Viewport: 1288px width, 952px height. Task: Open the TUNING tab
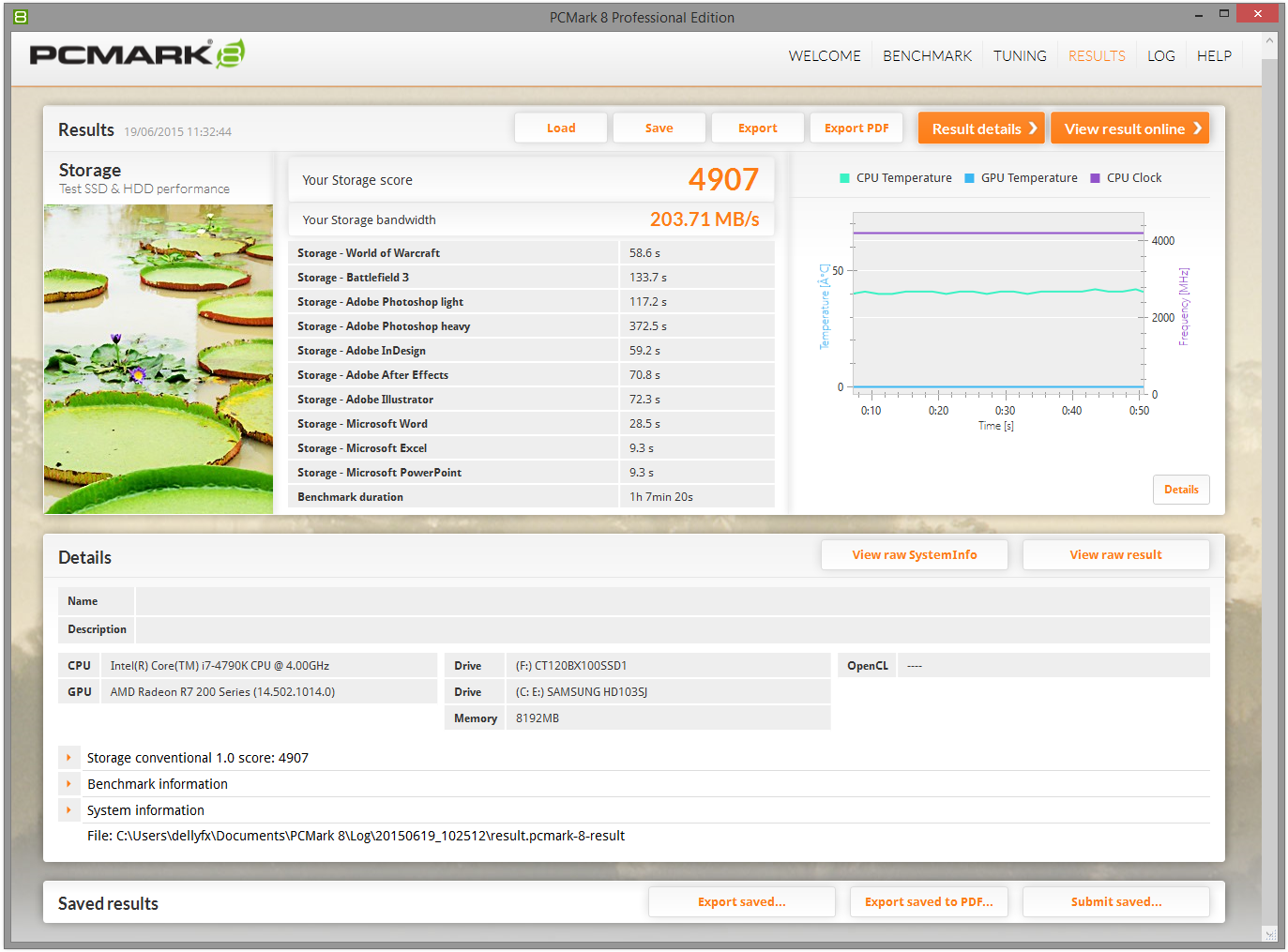(x=1020, y=56)
